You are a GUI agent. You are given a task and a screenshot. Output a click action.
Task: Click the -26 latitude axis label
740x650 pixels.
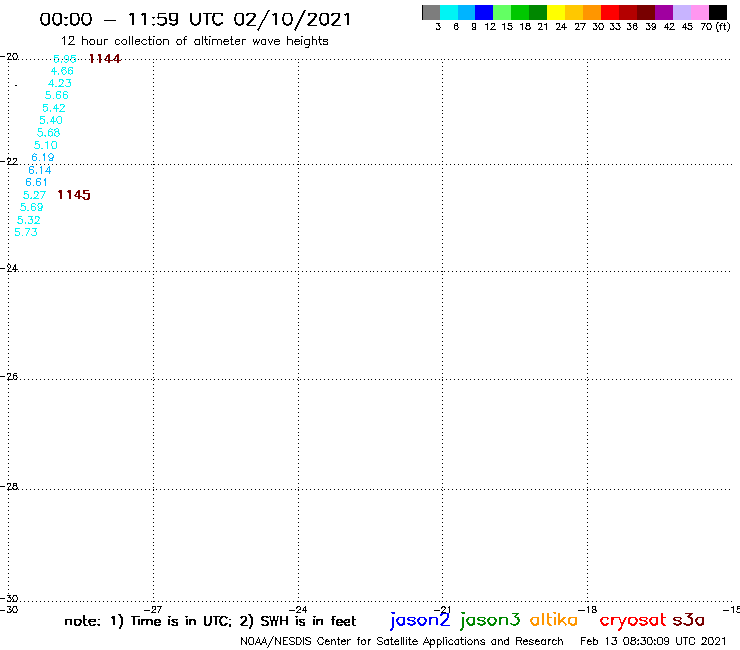point(9,377)
